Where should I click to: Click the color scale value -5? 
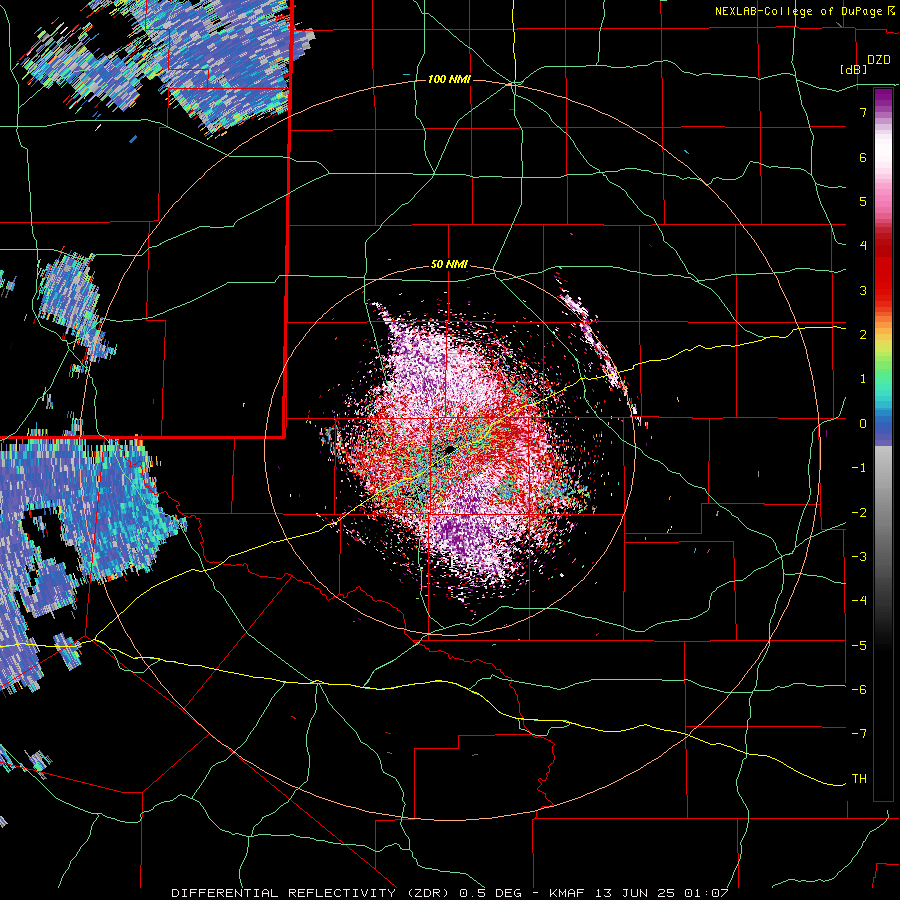pyautogui.click(x=859, y=646)
